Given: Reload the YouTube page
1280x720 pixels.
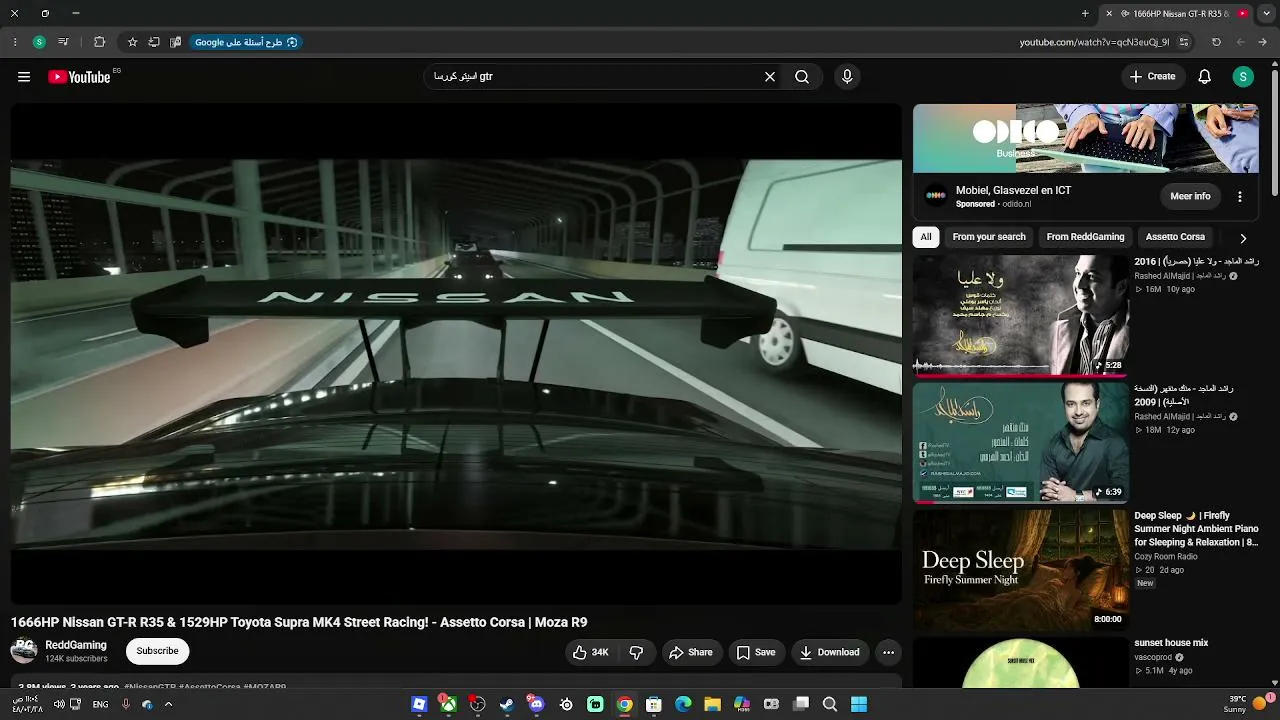Looking at the screenshot, I should (1216, 42).
